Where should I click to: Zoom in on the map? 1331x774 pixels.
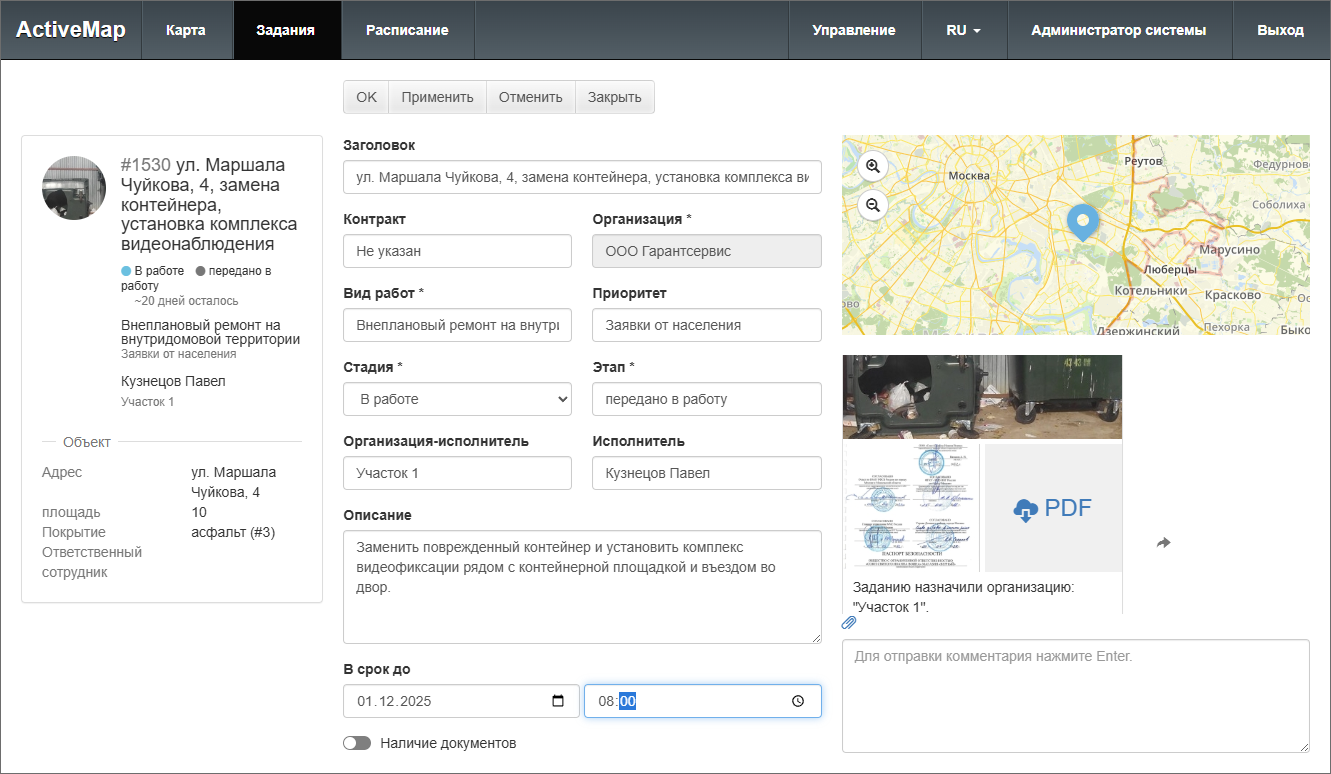(873, 166)
